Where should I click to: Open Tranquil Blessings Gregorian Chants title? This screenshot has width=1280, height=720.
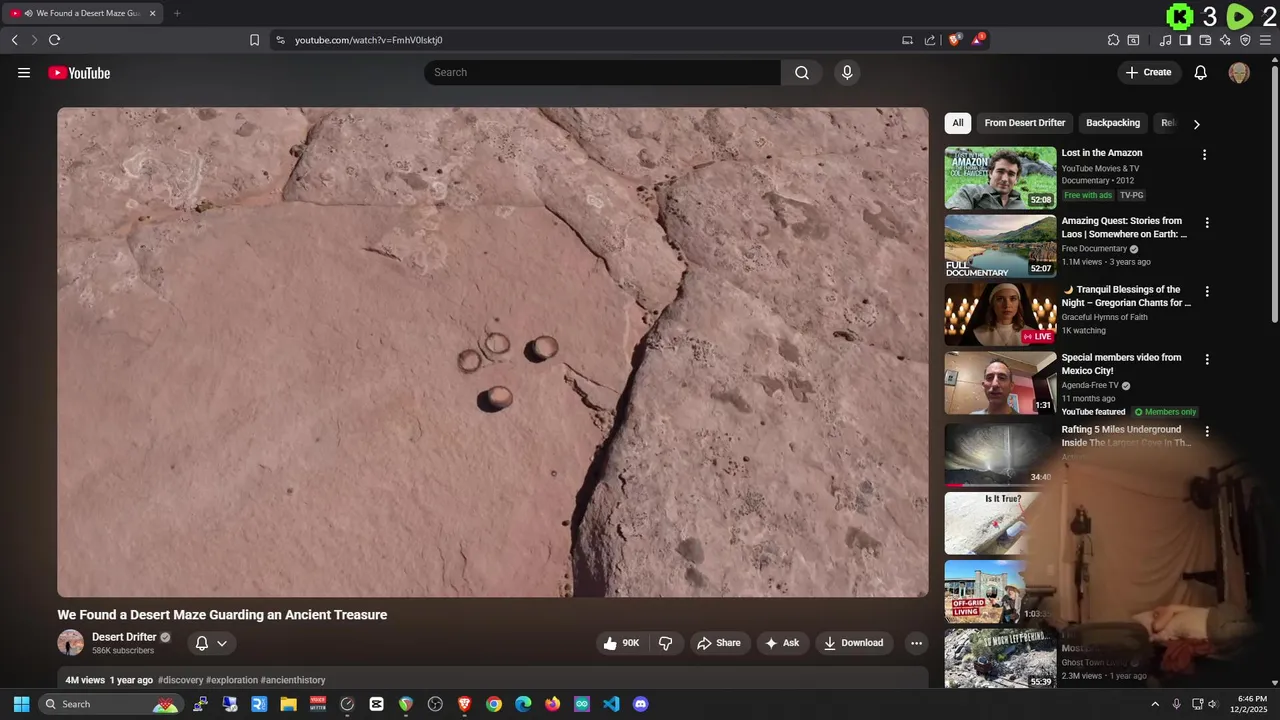point(1127,296)
